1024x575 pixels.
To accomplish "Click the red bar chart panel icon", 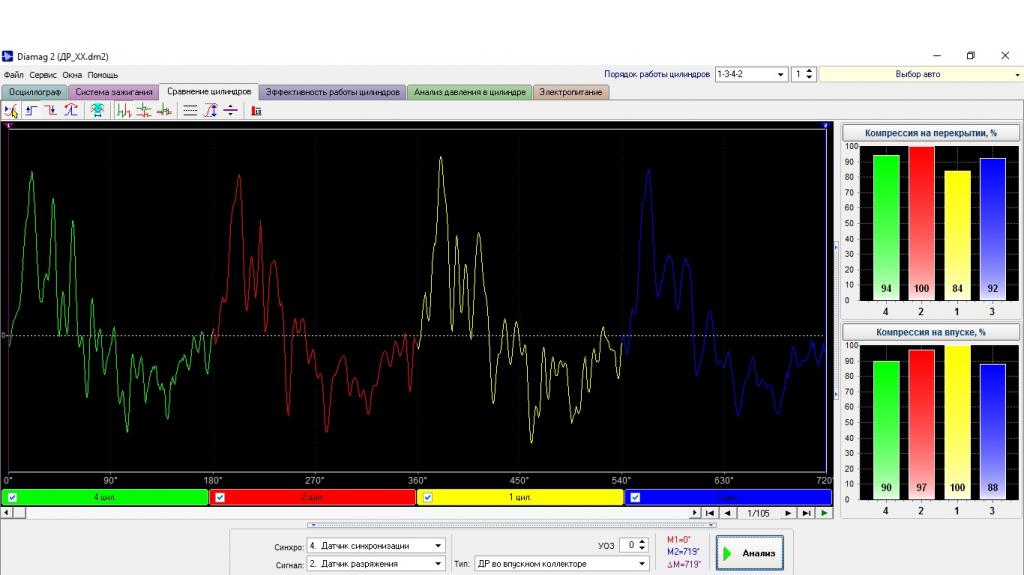I will [257, 110].
